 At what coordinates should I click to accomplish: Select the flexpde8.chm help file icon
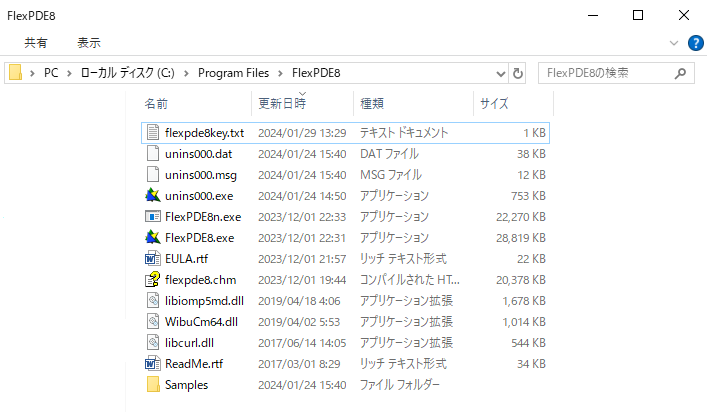pos(153,279)
